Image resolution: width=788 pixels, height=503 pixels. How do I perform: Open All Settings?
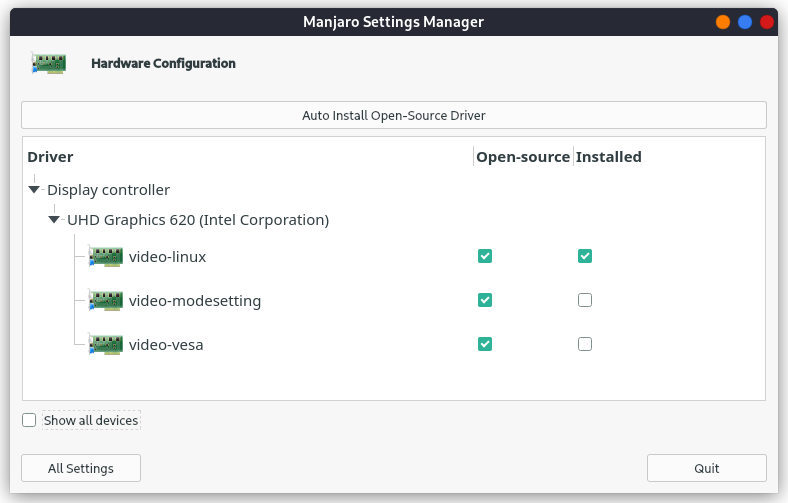[x=81, y=468]
